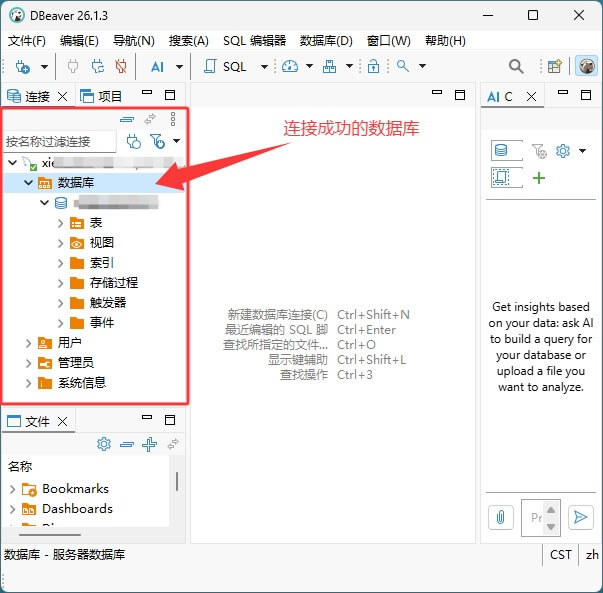
Task: Open a new SQL script editor
Action: coord(225,67)
